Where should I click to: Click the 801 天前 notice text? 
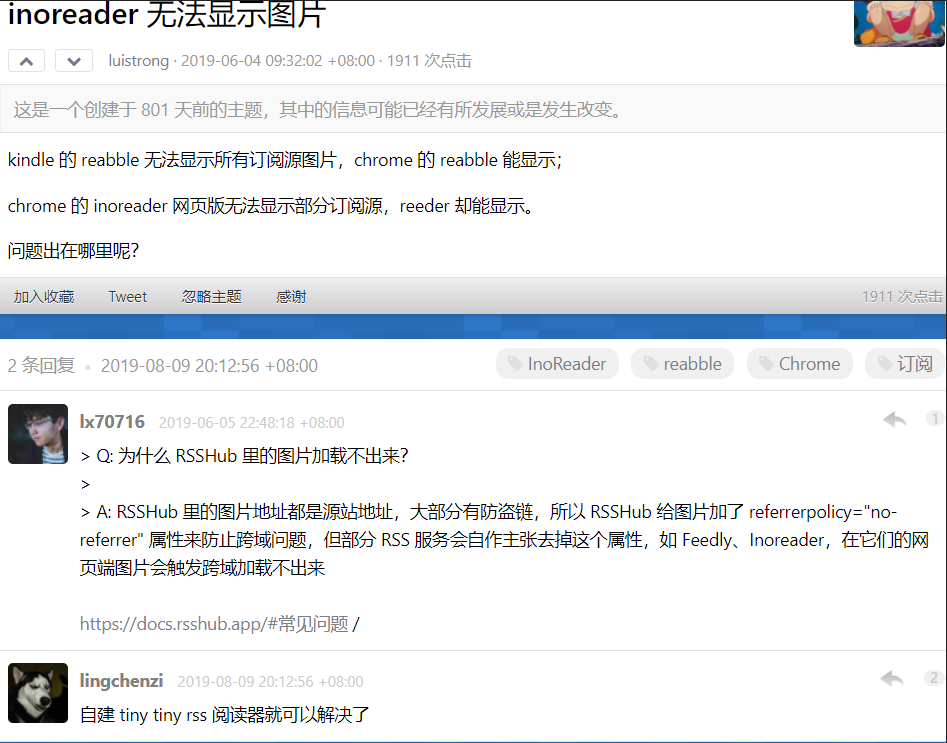click(x=317, y=109)
